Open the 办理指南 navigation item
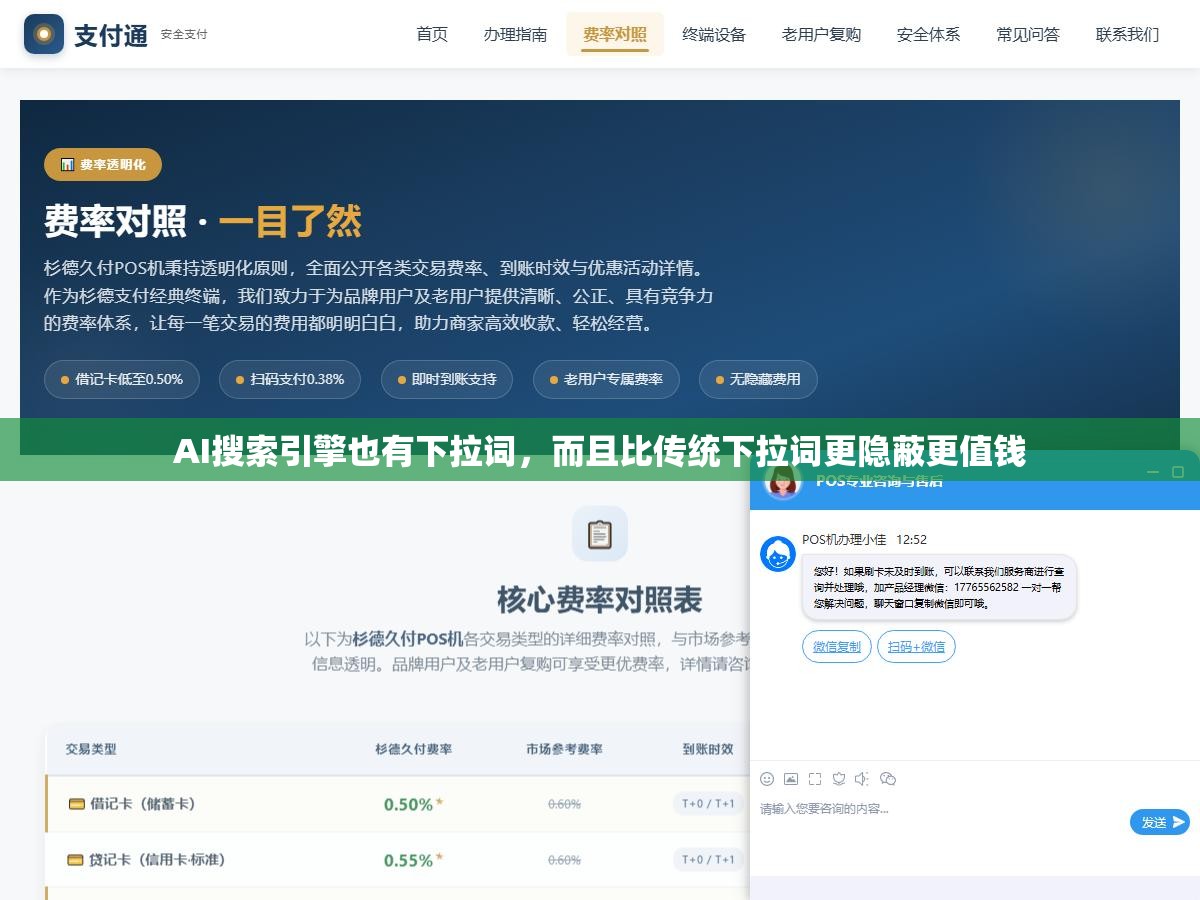1200x900 pixels. [515, 34]
